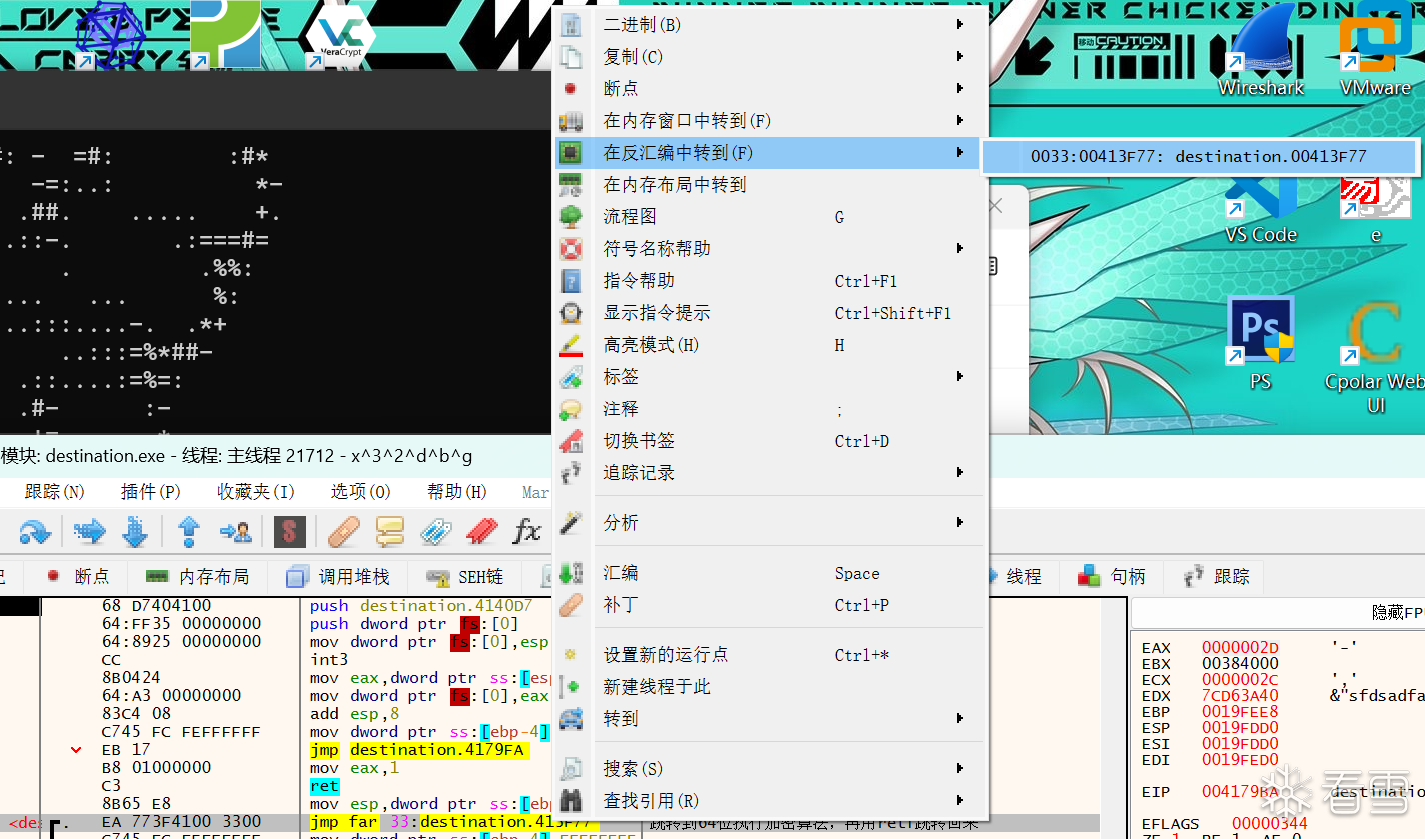Switch to the 内存布局 tab
The width and height of the screenshot is (1425, 839).
[x=198, y=577]
